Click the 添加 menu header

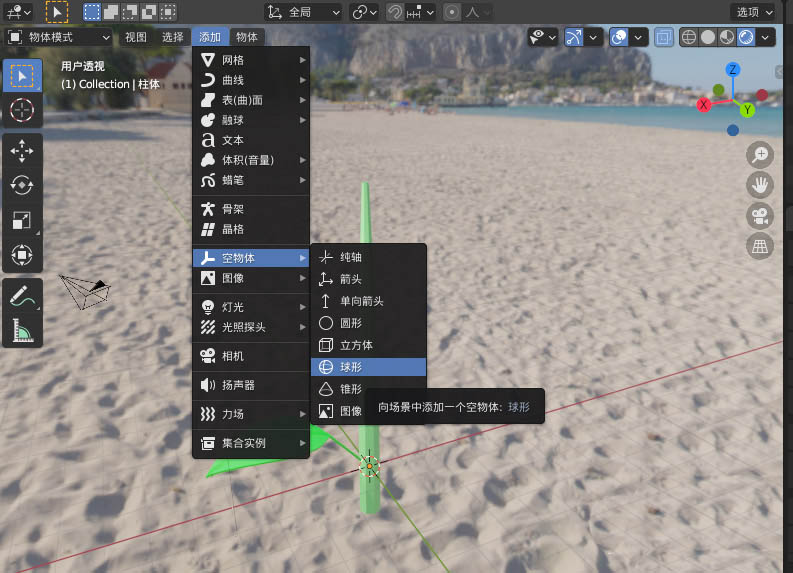(210, 37)
